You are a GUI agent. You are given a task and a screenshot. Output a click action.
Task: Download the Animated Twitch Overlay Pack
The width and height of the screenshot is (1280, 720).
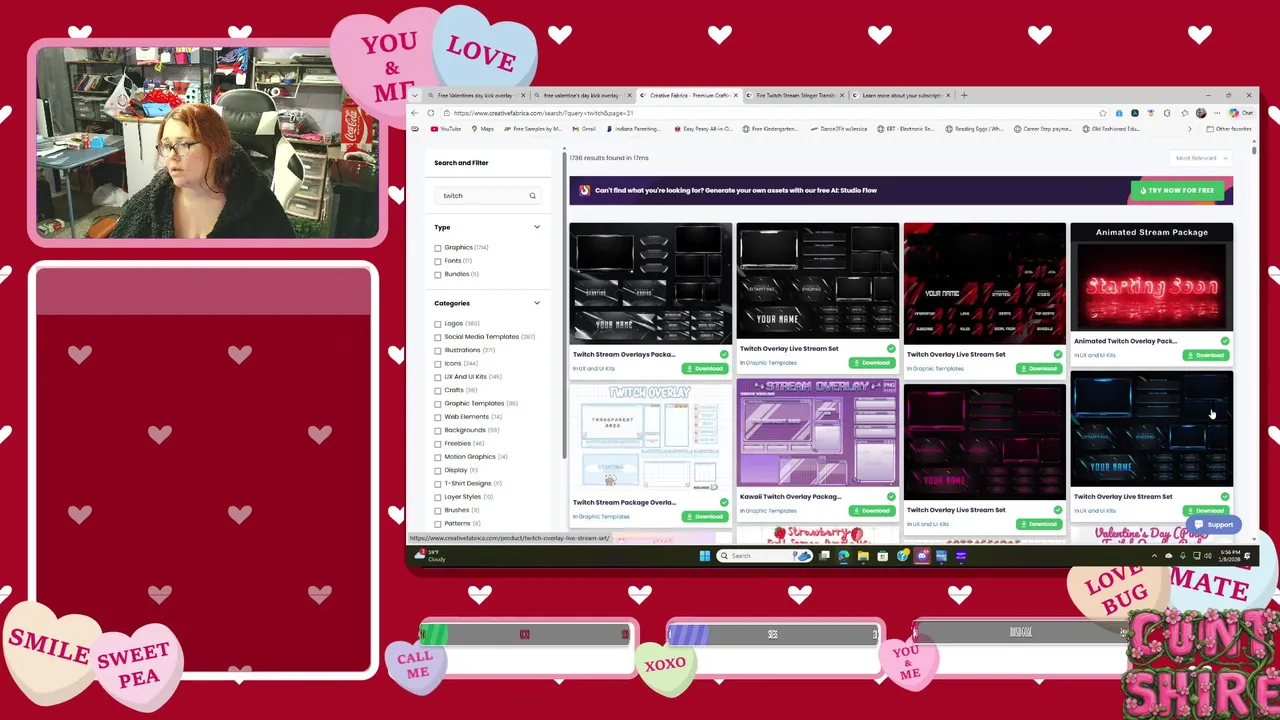coord(1205,355)
